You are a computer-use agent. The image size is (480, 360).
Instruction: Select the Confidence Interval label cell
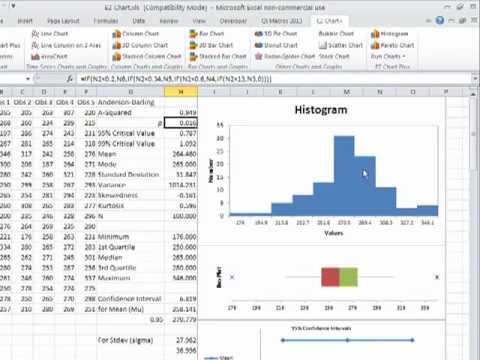[131, 299]
